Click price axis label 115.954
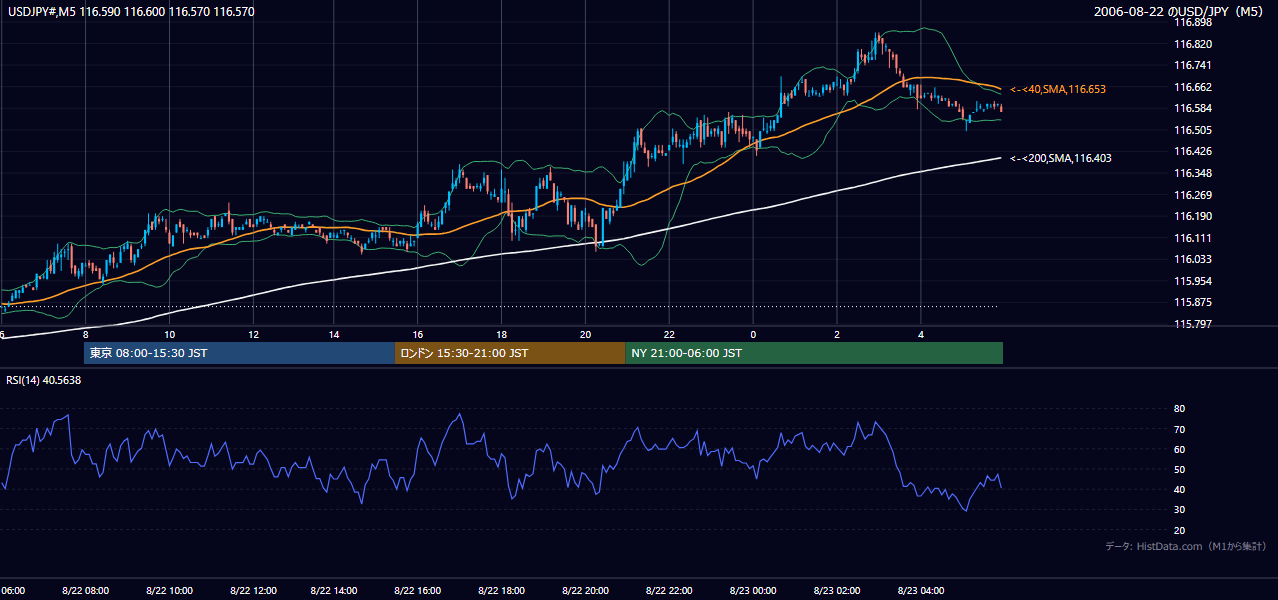Screen dimensions: 1278x600 [x=1193, y=281]
